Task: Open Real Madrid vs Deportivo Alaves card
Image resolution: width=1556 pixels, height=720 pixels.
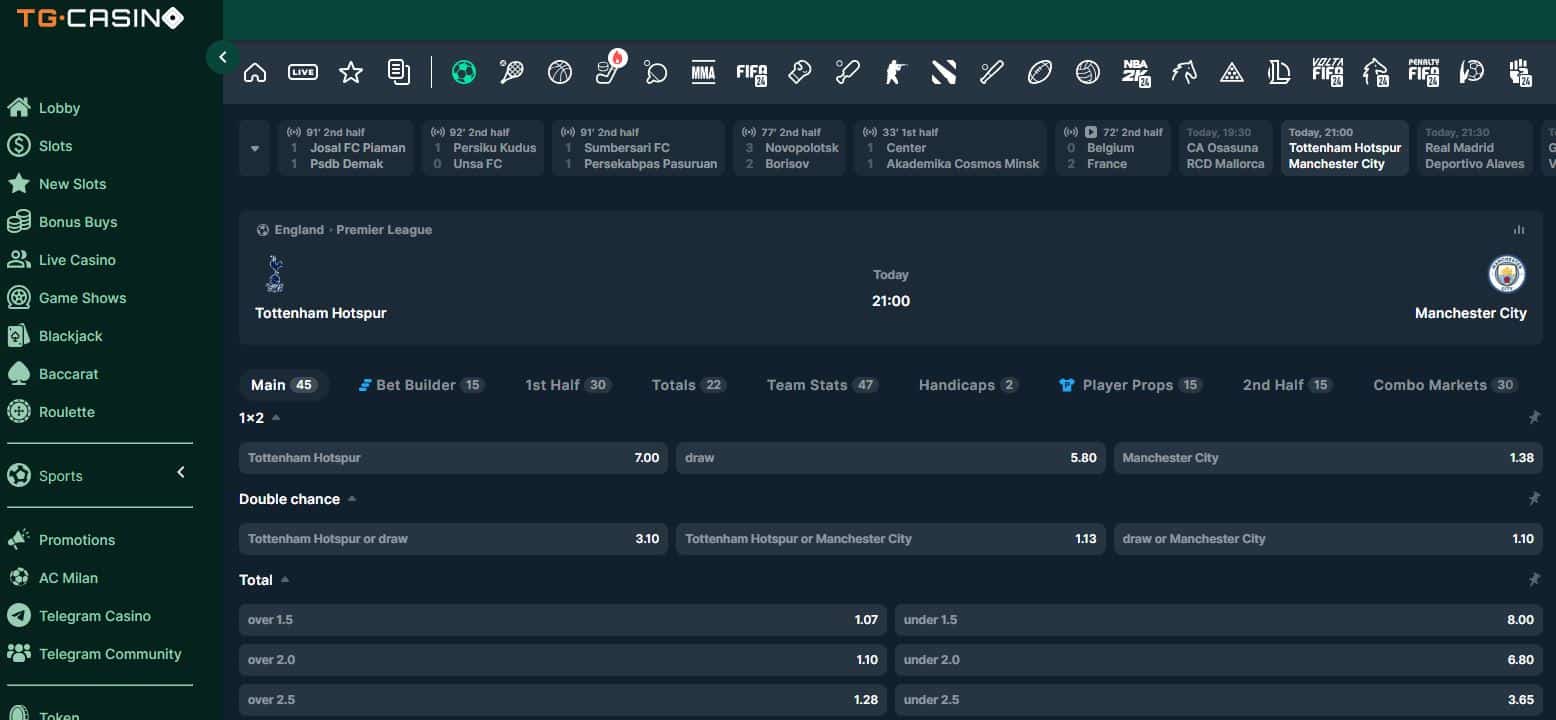Action: click(x=1475, y=148)
